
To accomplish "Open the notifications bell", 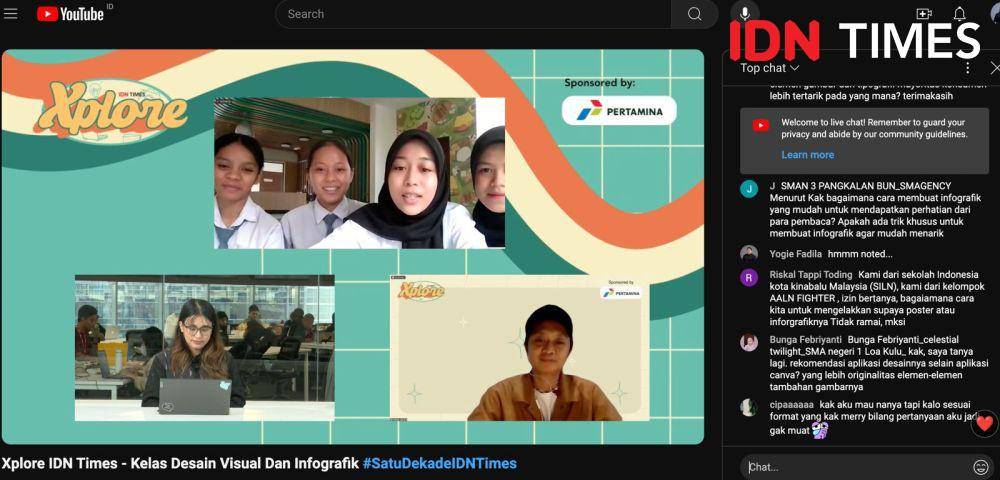I will pos(959,14).
